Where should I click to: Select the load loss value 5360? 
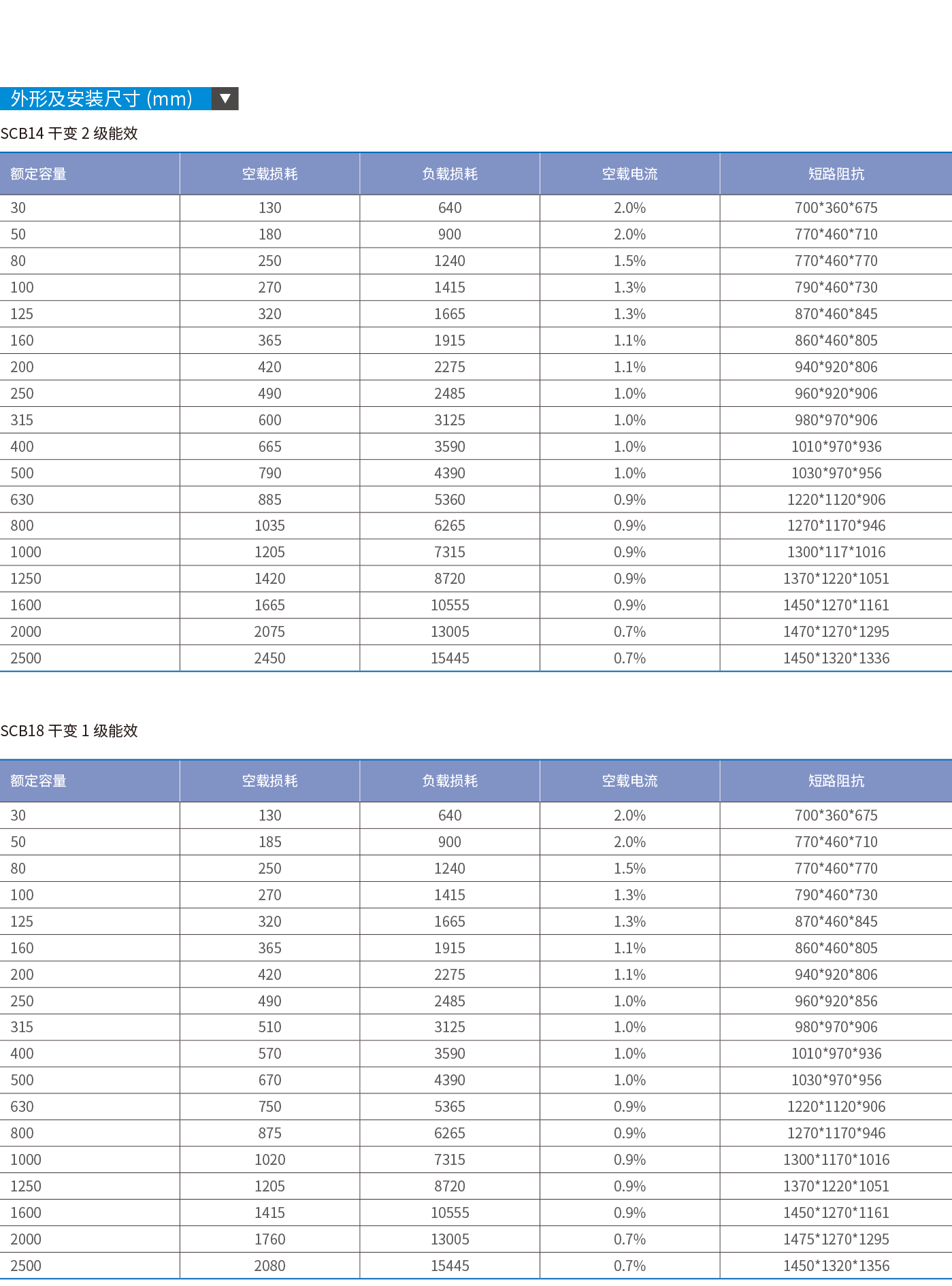coord(450,499)
